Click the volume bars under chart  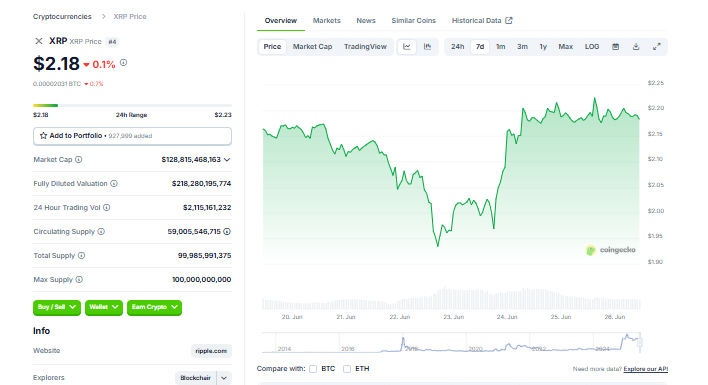(x=452, y=298)
